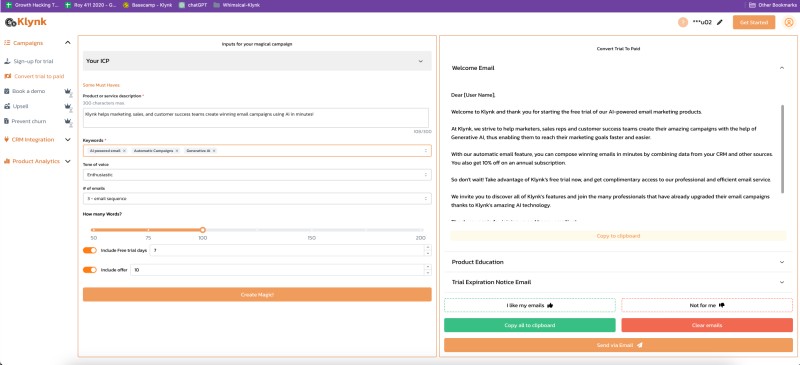
Task: Click the Product Analytics chart icon
Action: 7,161
